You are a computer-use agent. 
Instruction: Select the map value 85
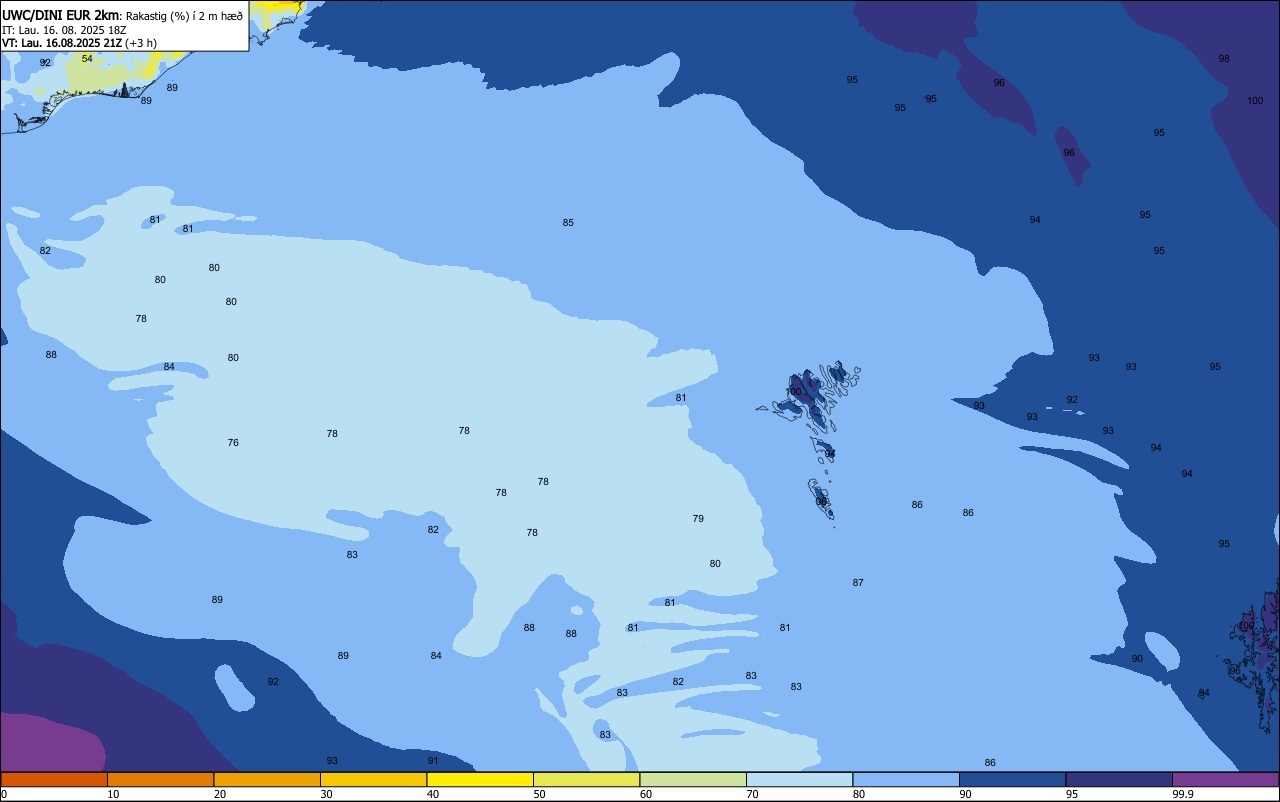(568, 222)
